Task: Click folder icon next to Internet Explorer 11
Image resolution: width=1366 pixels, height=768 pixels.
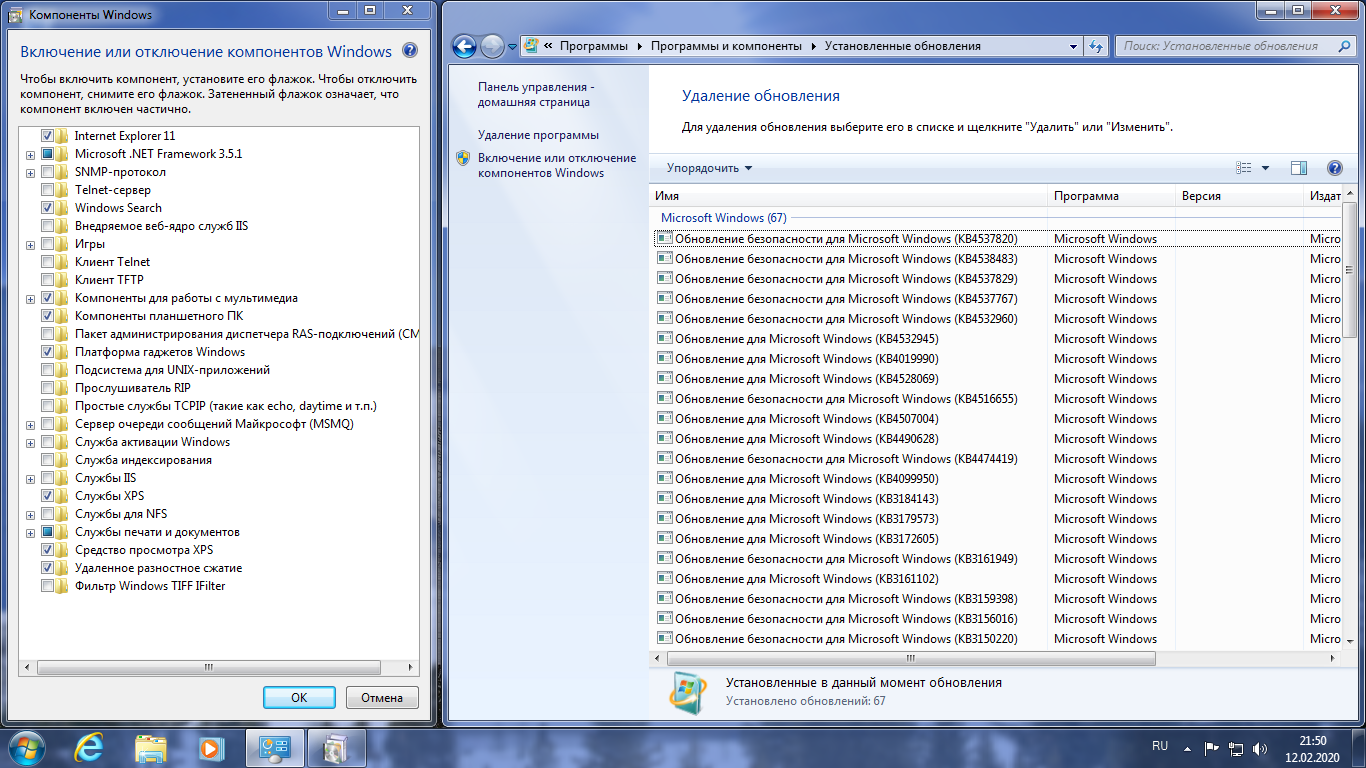Action: click(63, 136)
